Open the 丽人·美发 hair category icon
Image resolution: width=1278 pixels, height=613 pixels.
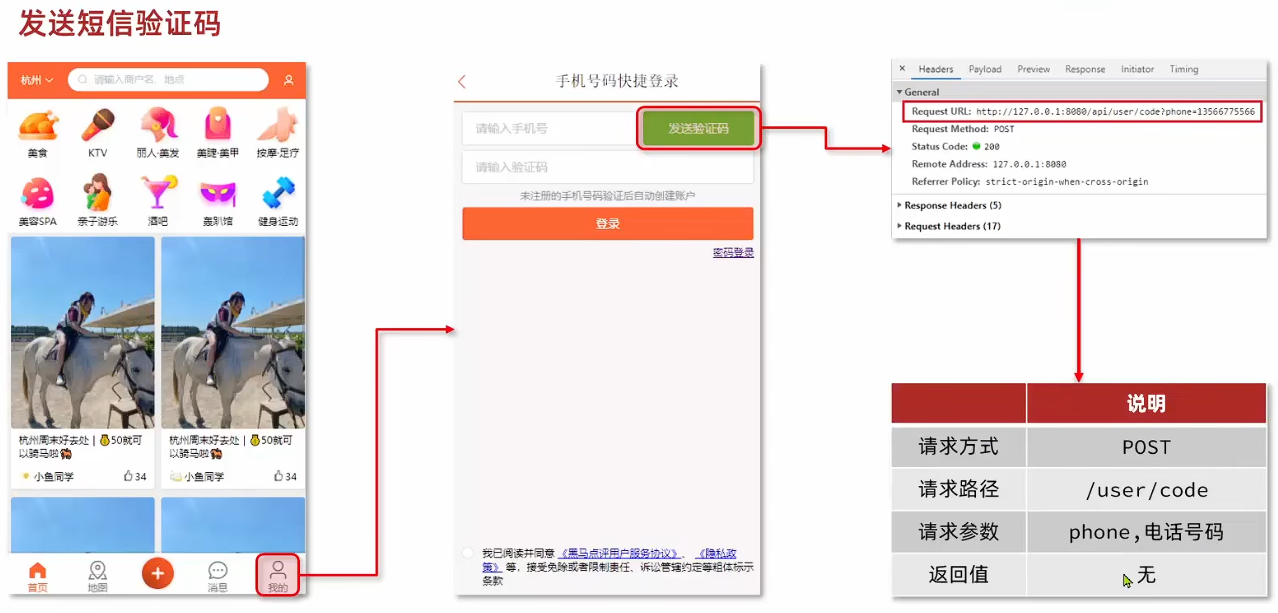[x=158, y=127]
